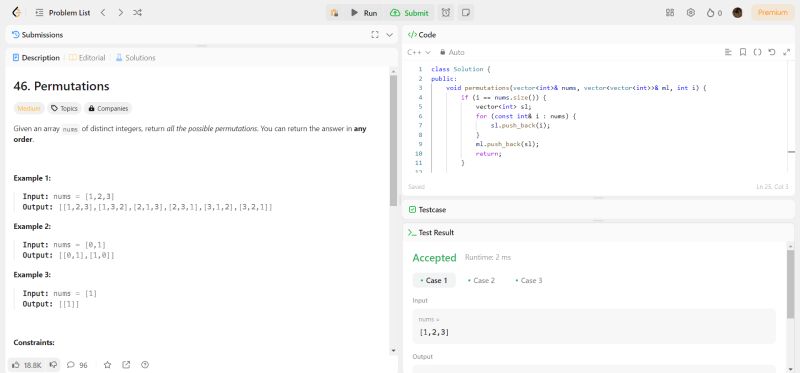800x373 pixels.
Task: Open the Test Result tab
Action: [431, 232]
